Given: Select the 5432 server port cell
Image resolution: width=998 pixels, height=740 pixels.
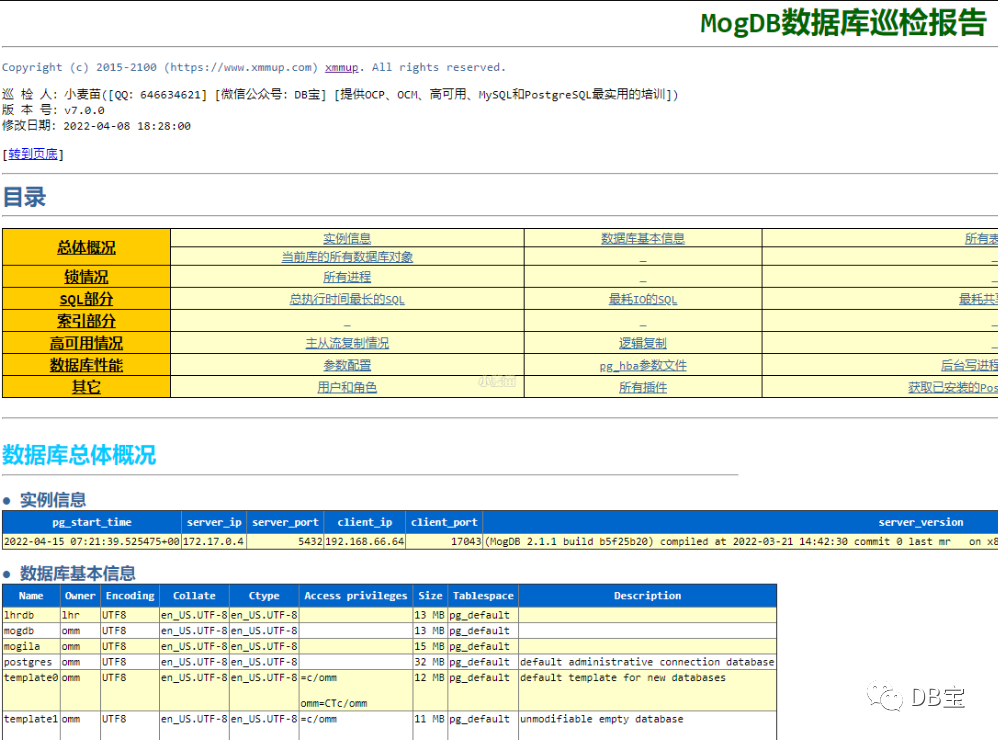Looking at the screenshot, I should 285,541.
